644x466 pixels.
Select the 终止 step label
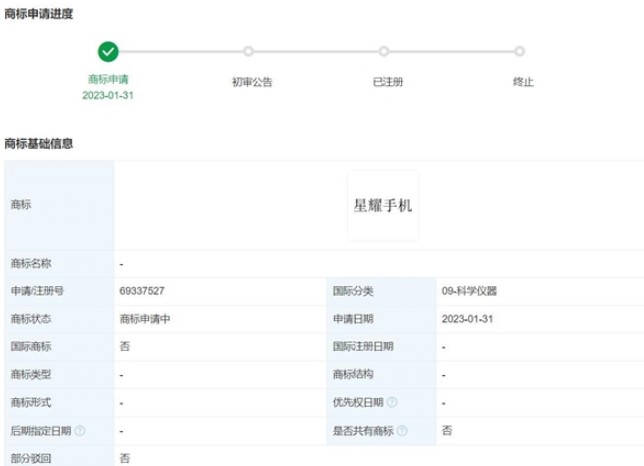pyautogui.click(x=523, y=82)
